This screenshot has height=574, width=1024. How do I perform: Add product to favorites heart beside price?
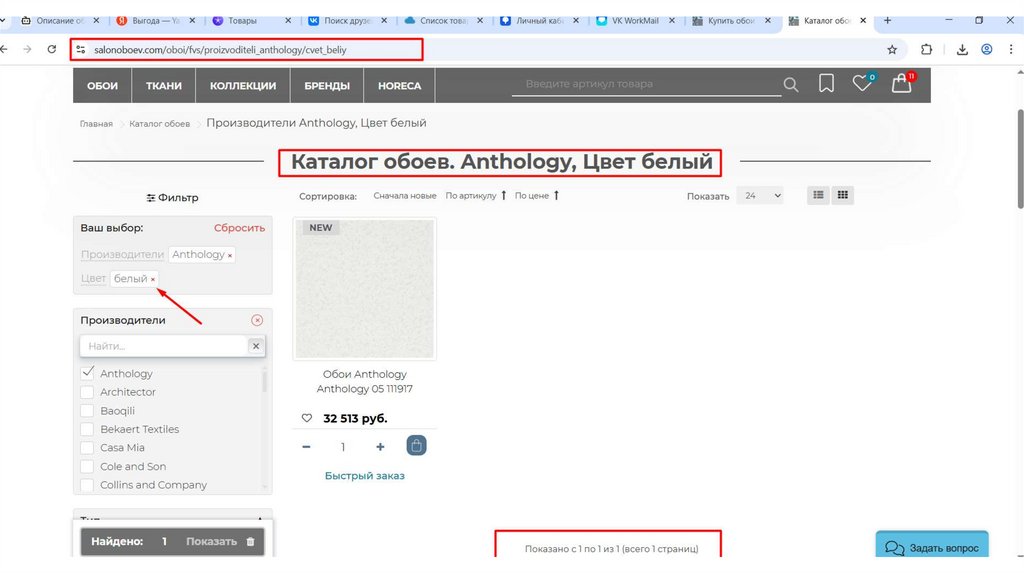coord(306,418)
